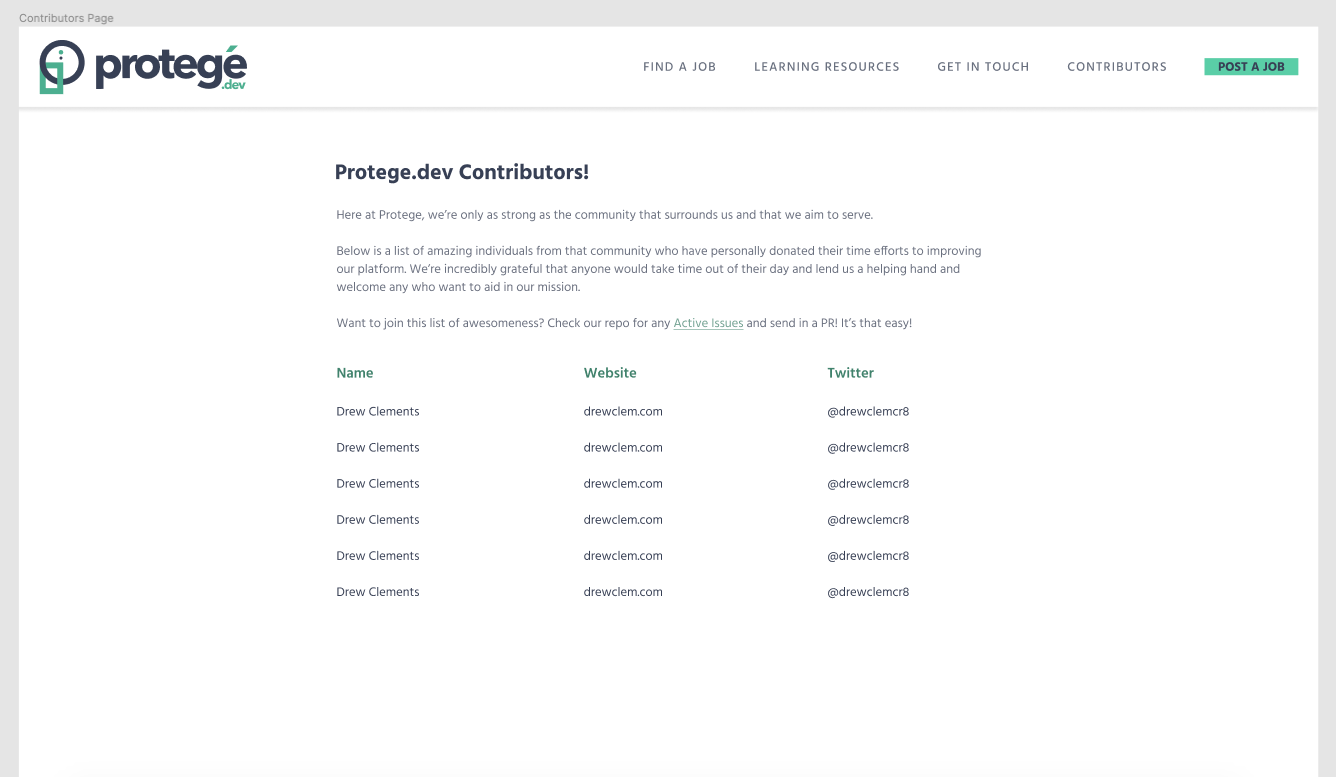Click the protegé wordmark in the header

click(168, 65)
